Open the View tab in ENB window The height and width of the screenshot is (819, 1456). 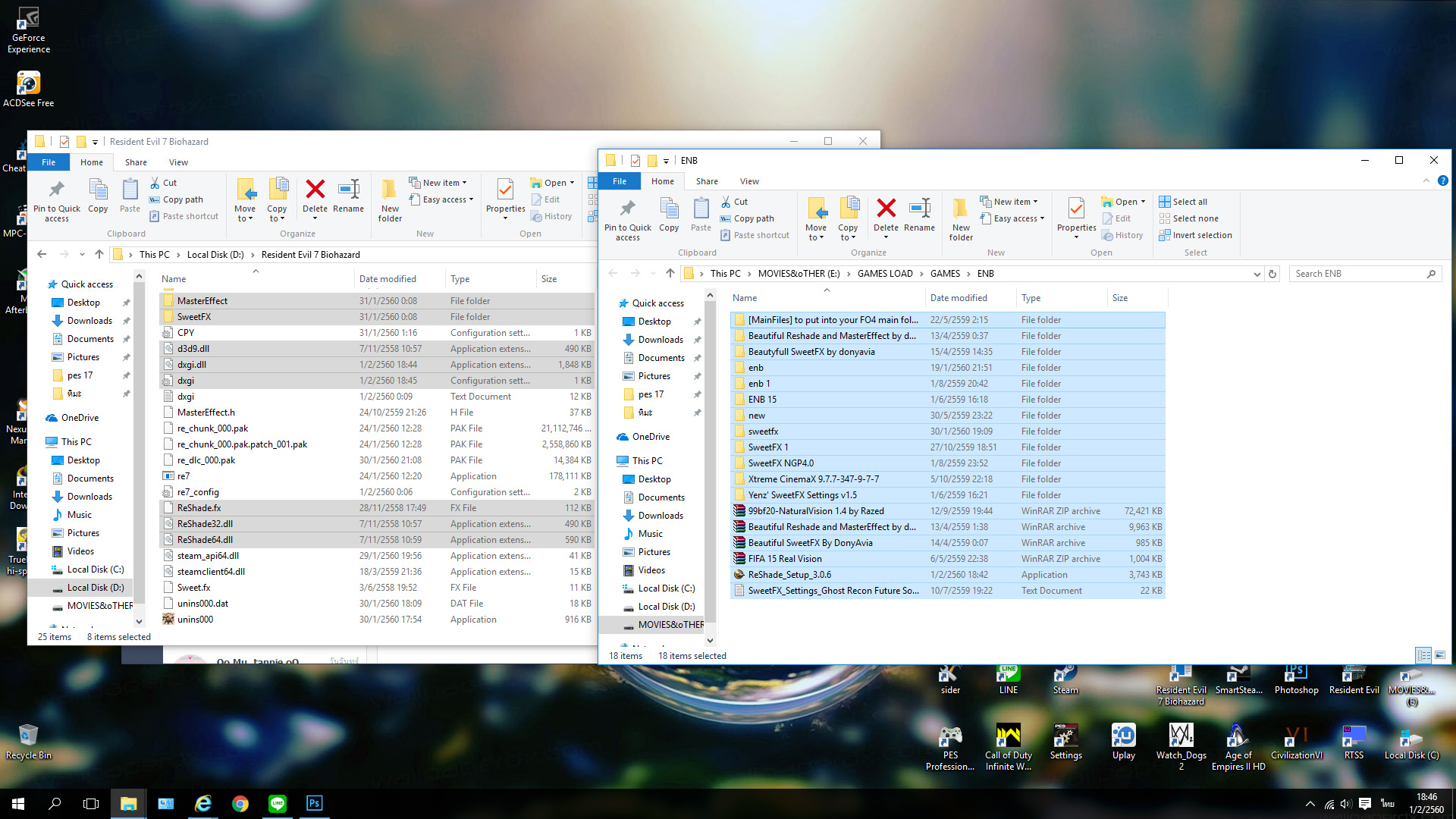coord(749,181)
